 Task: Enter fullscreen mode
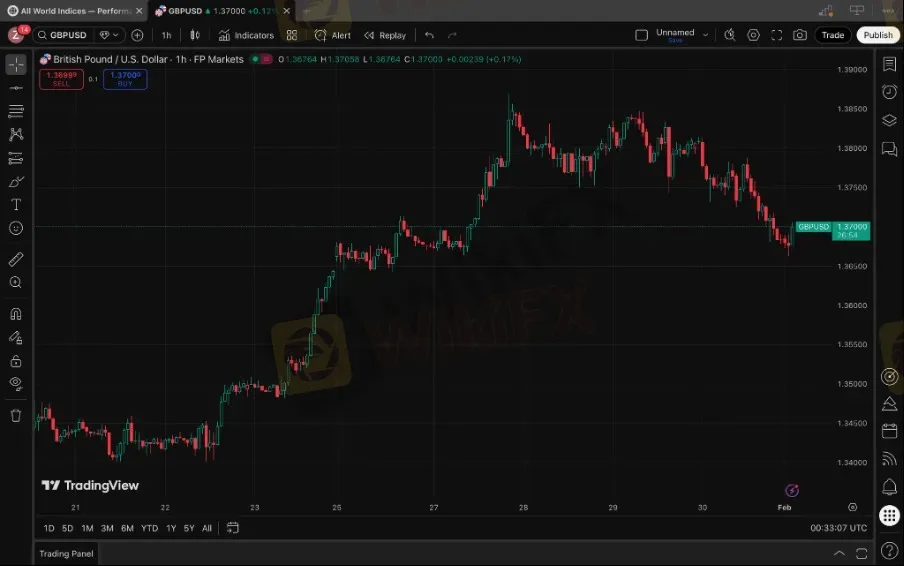(777, 35)
